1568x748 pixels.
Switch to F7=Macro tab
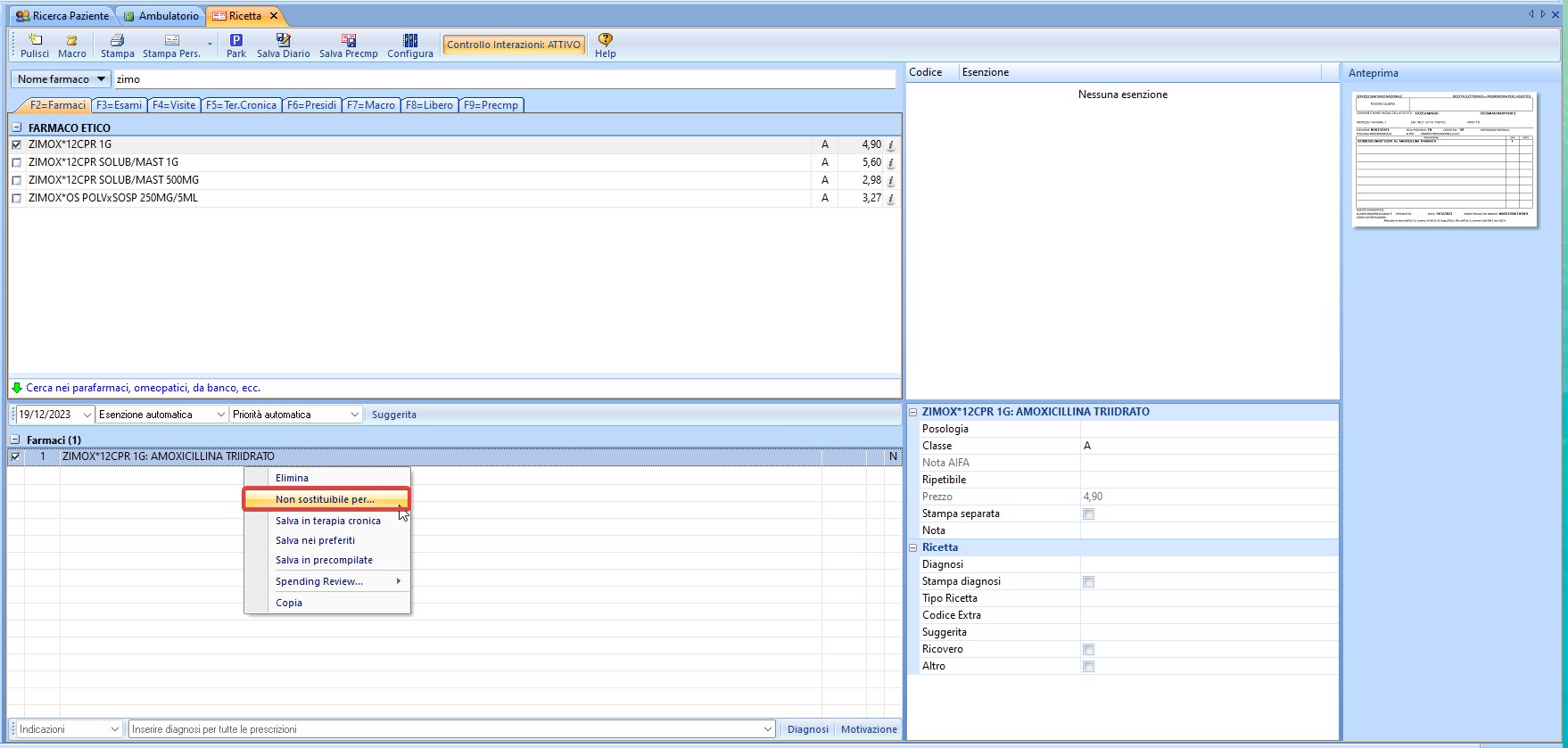(371, 105)
